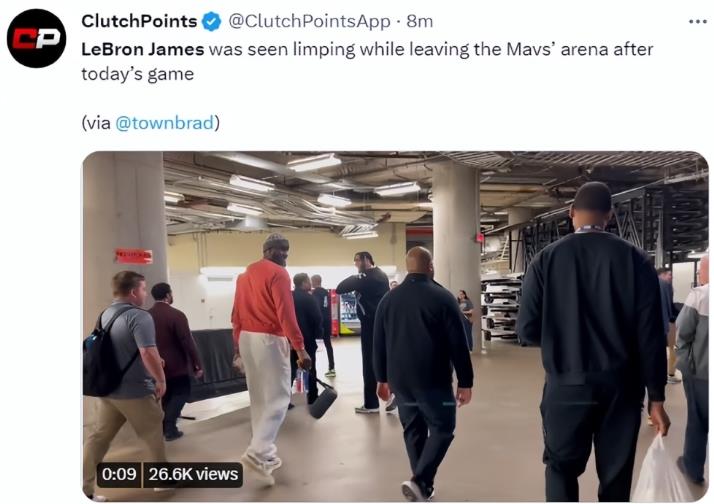Open the three-dot more options menu
The width and height of the screenshot is (714, 504).
697,21
